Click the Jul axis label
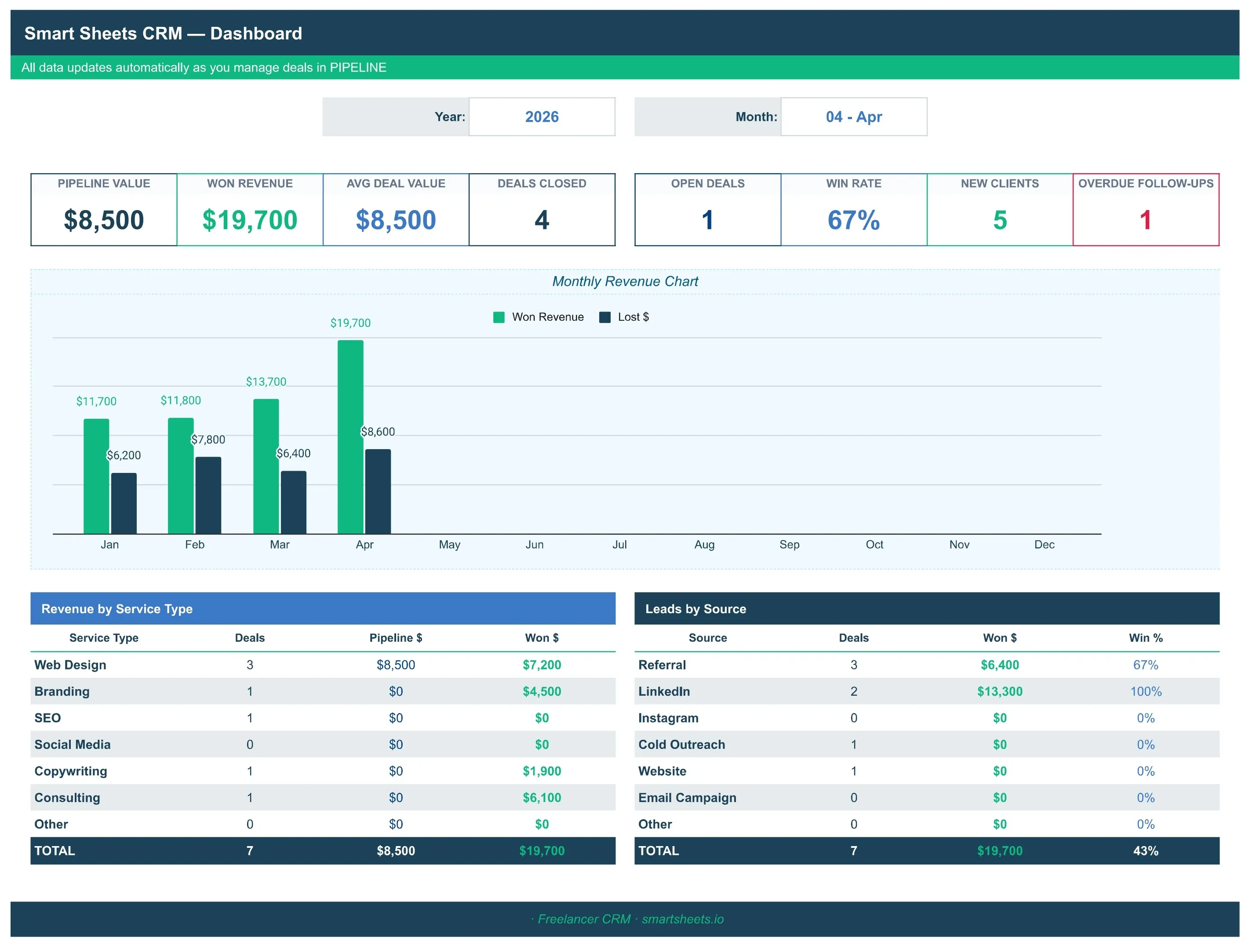Viewport: 1249px width, 952px height. 619,545
